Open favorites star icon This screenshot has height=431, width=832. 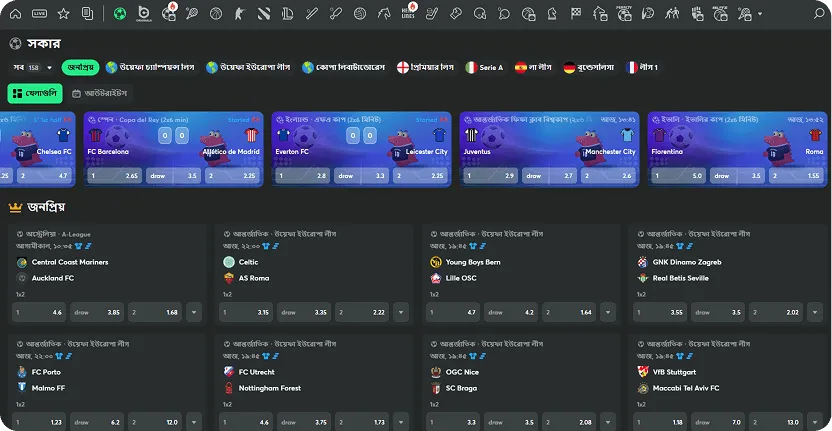coord(63,14)
